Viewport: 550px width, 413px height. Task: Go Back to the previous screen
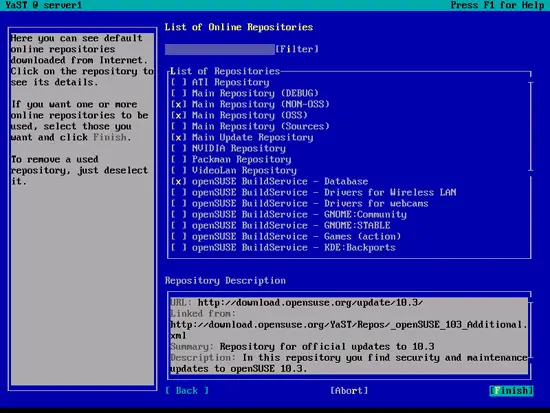[x=187, y=391]
